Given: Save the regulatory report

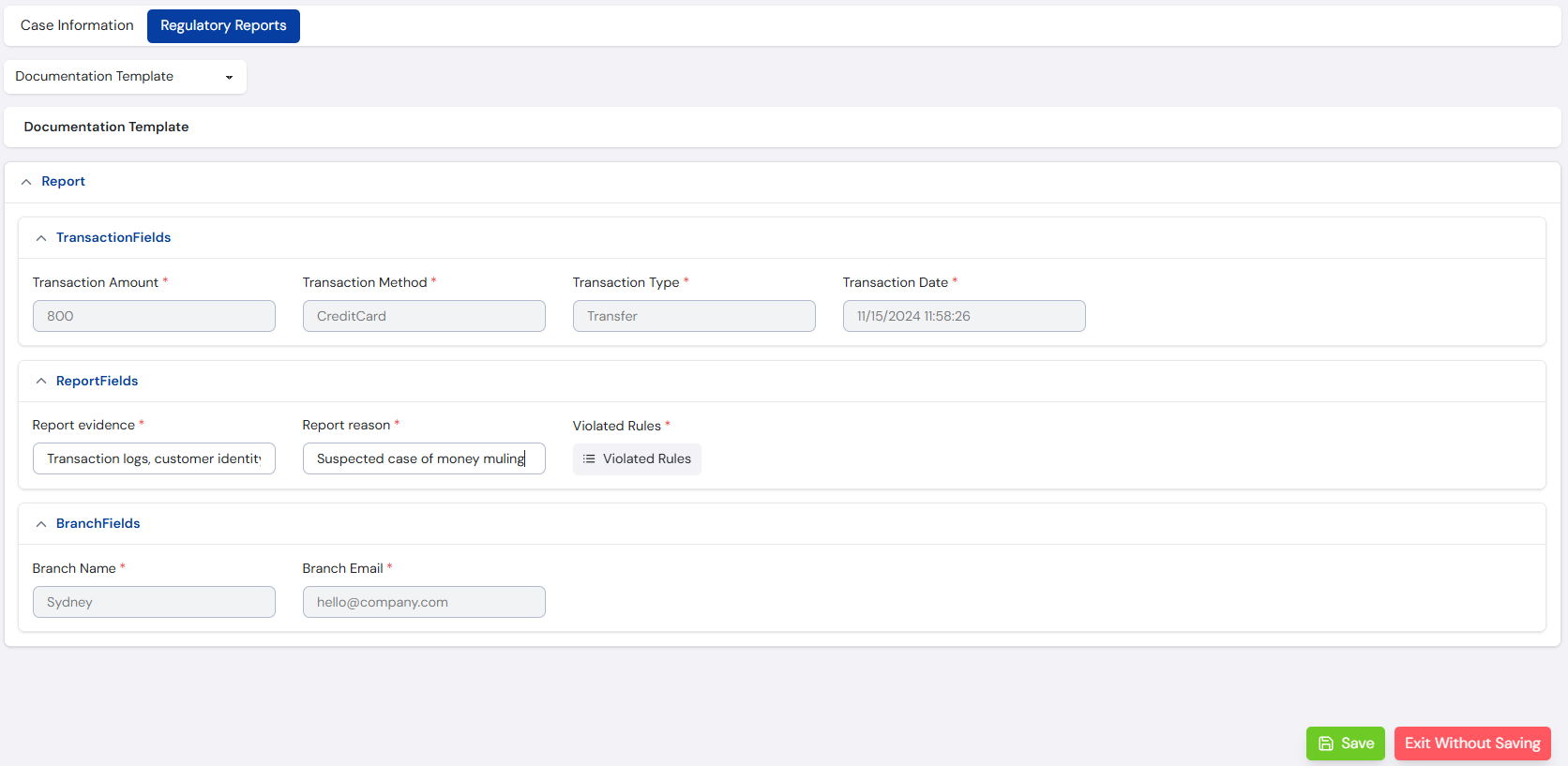Looking at the screenshot, I should pyautogui.click(x=1346, y=743).
